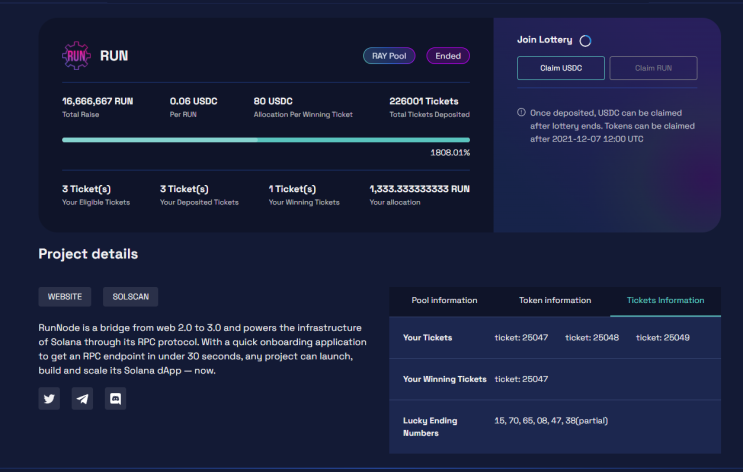The image size is (743, 472).
Task: Click the Your Winning Tickets row label
Action: click(445, 379)
